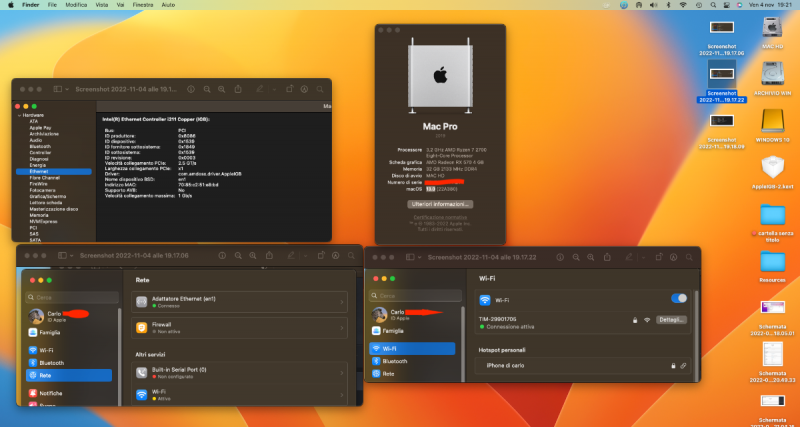Select desktop file Screenshot 2022-11...19.18.09
Image resolution: width=800 pixels, height=427 pixels.
click(x=722, y=131)
